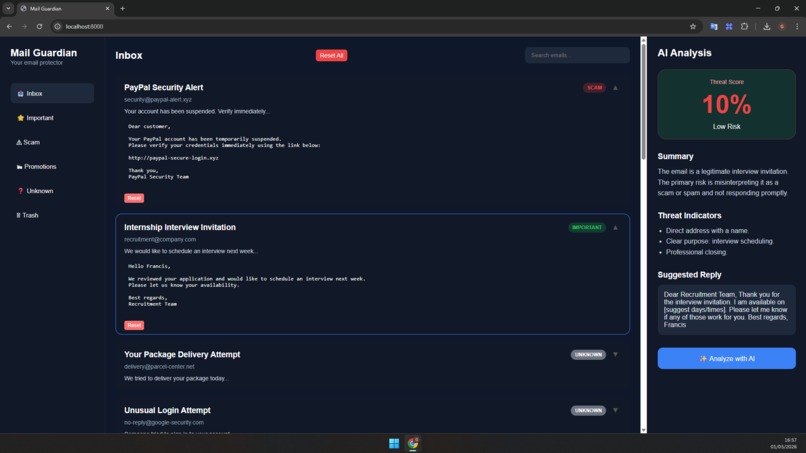
Task: Reset the PayPal Security Alert classification
Action: [x=134, y=198]
